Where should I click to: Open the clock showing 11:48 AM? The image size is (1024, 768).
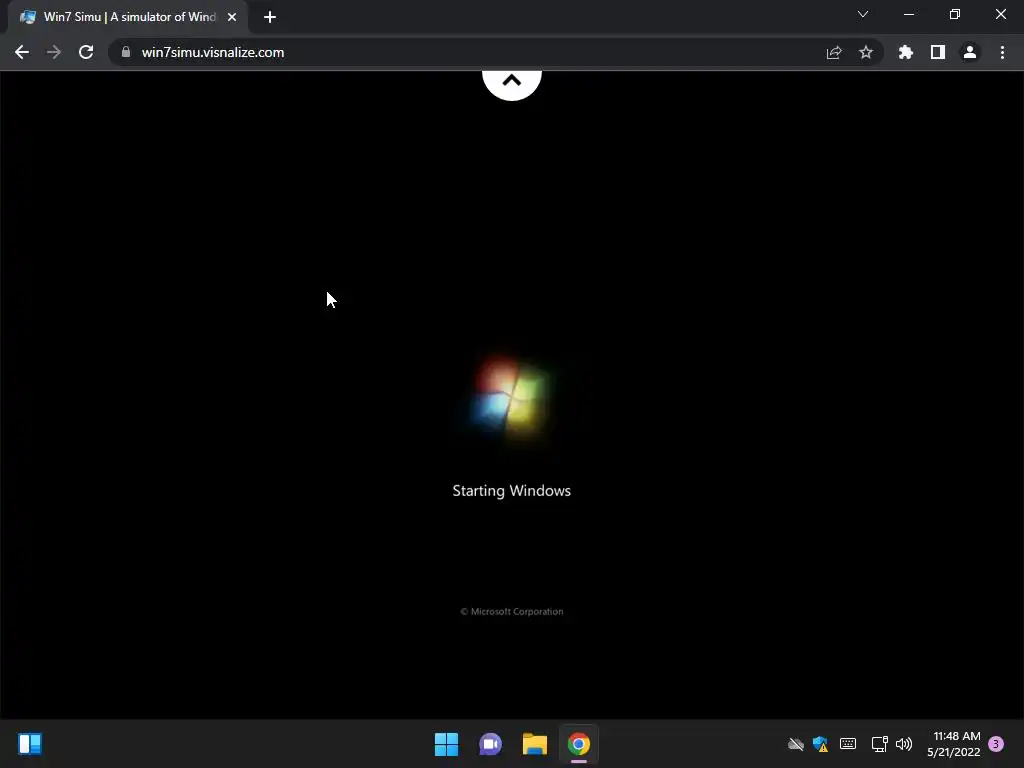(x=954, y=744)
